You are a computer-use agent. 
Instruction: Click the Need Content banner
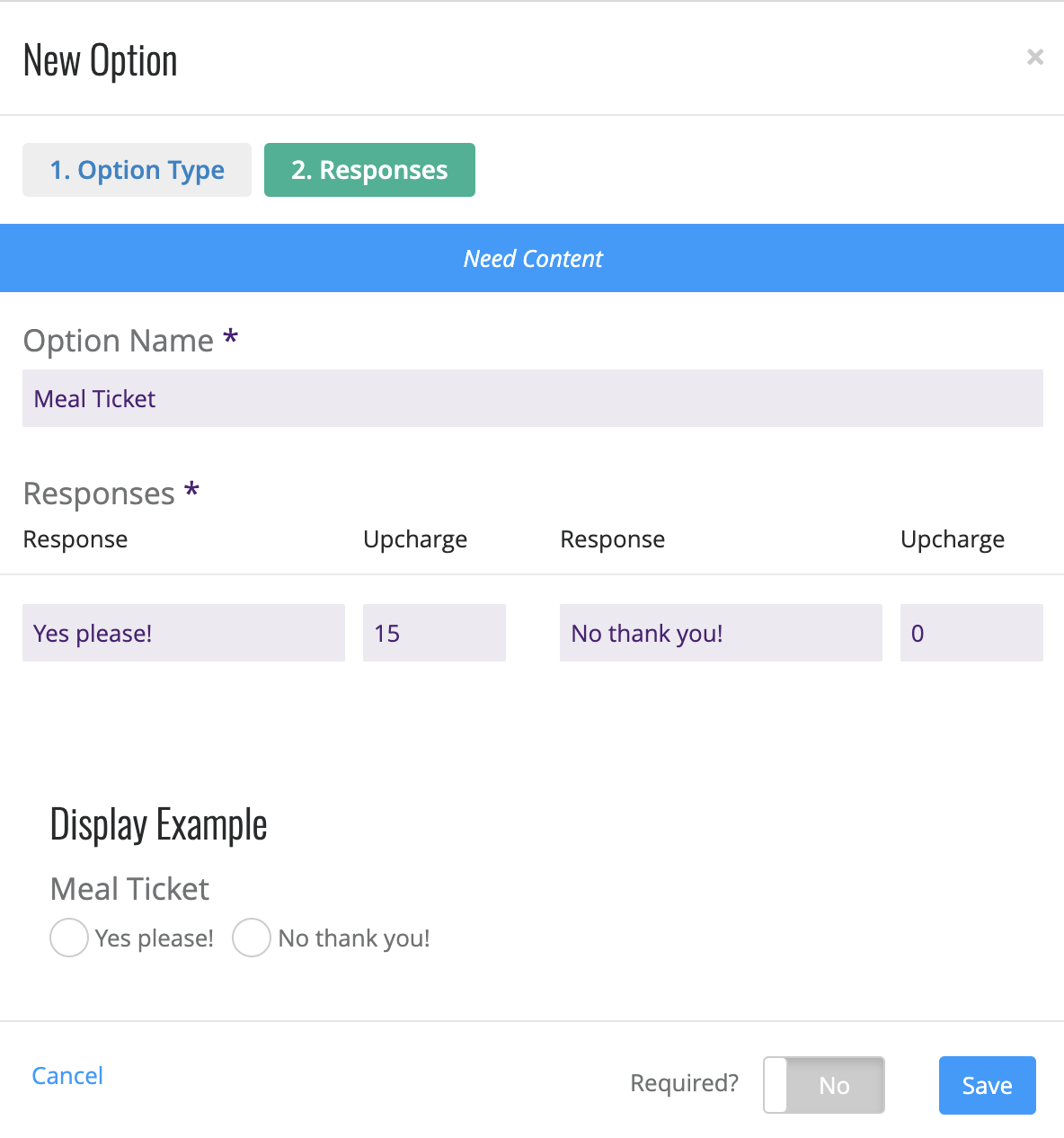[x=532, y=258]
